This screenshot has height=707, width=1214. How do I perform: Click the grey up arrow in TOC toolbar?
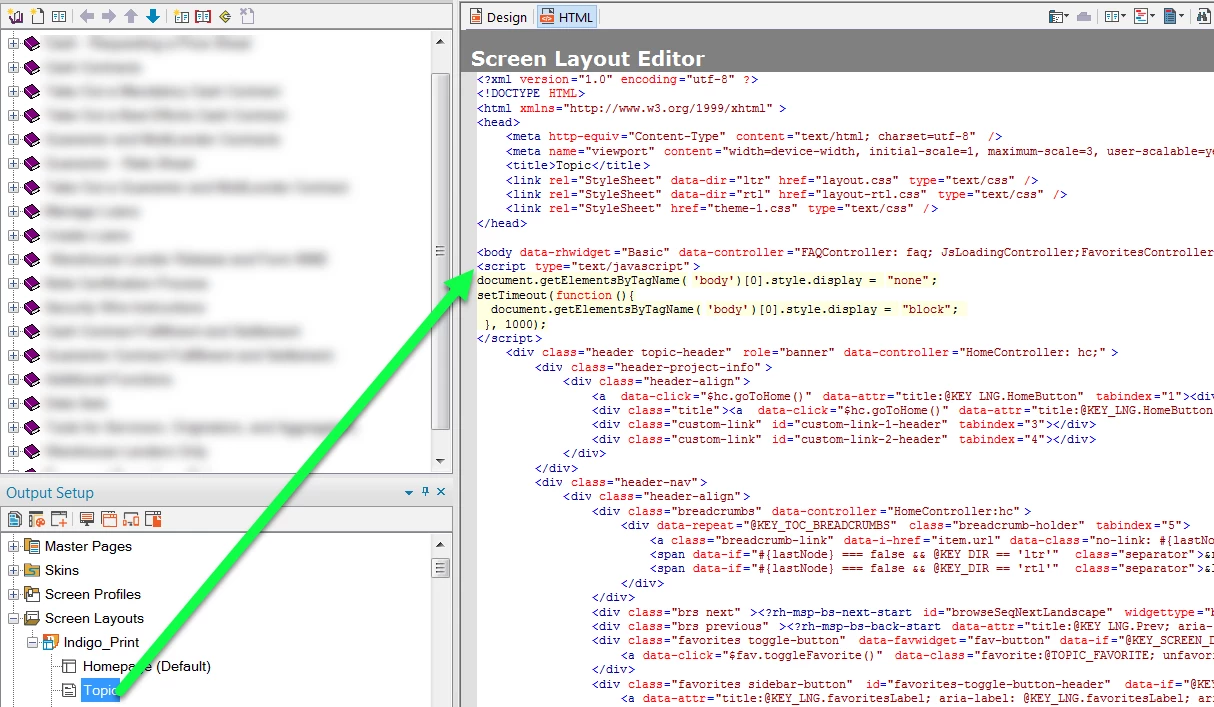[131, 16]
